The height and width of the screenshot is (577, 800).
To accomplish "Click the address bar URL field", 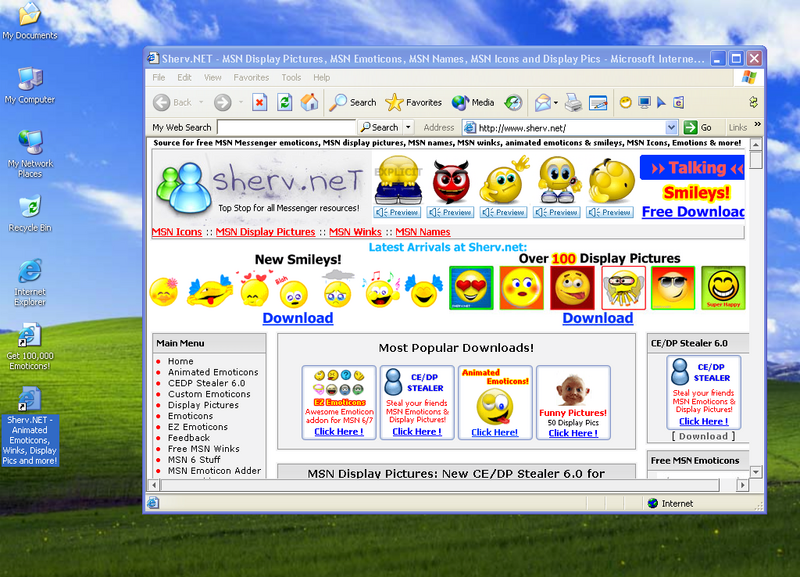I will tap(564, 128).
